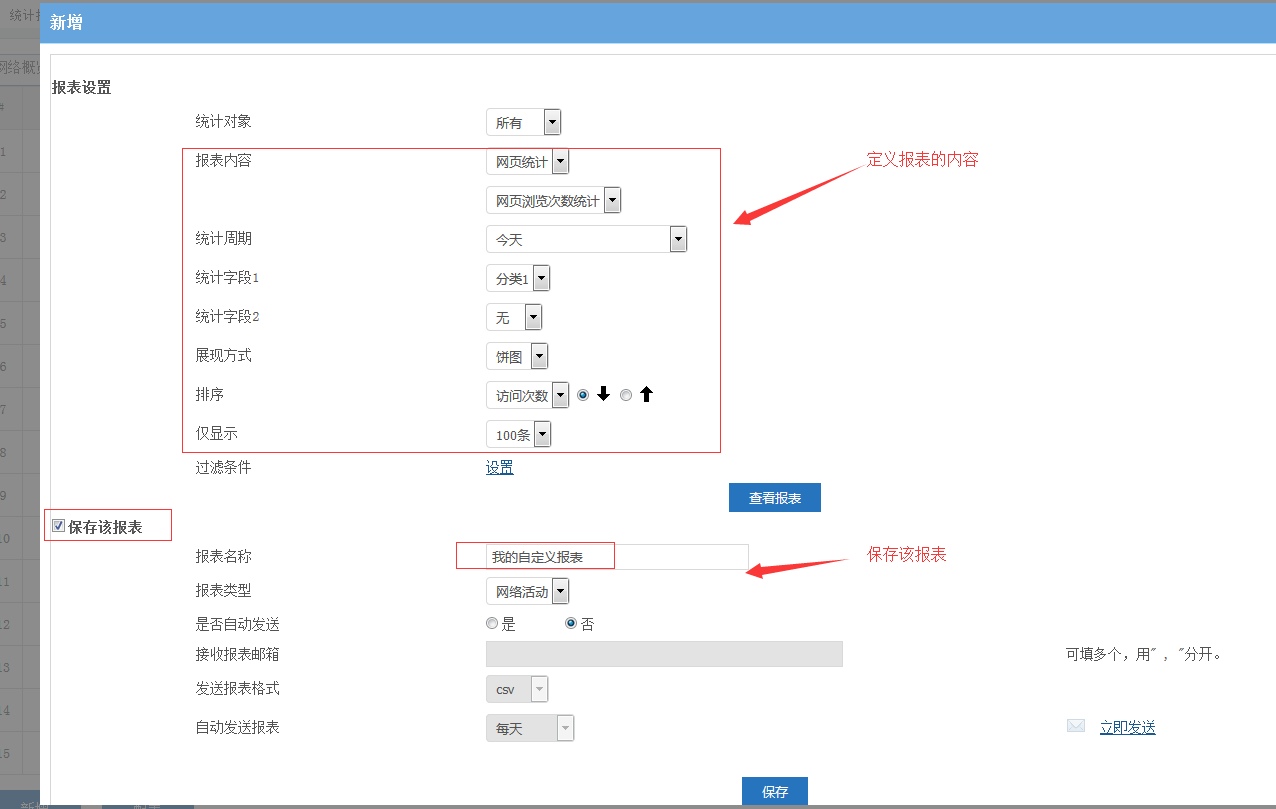Expand the 报表内容 dropdown showing 网页统计

527,162
